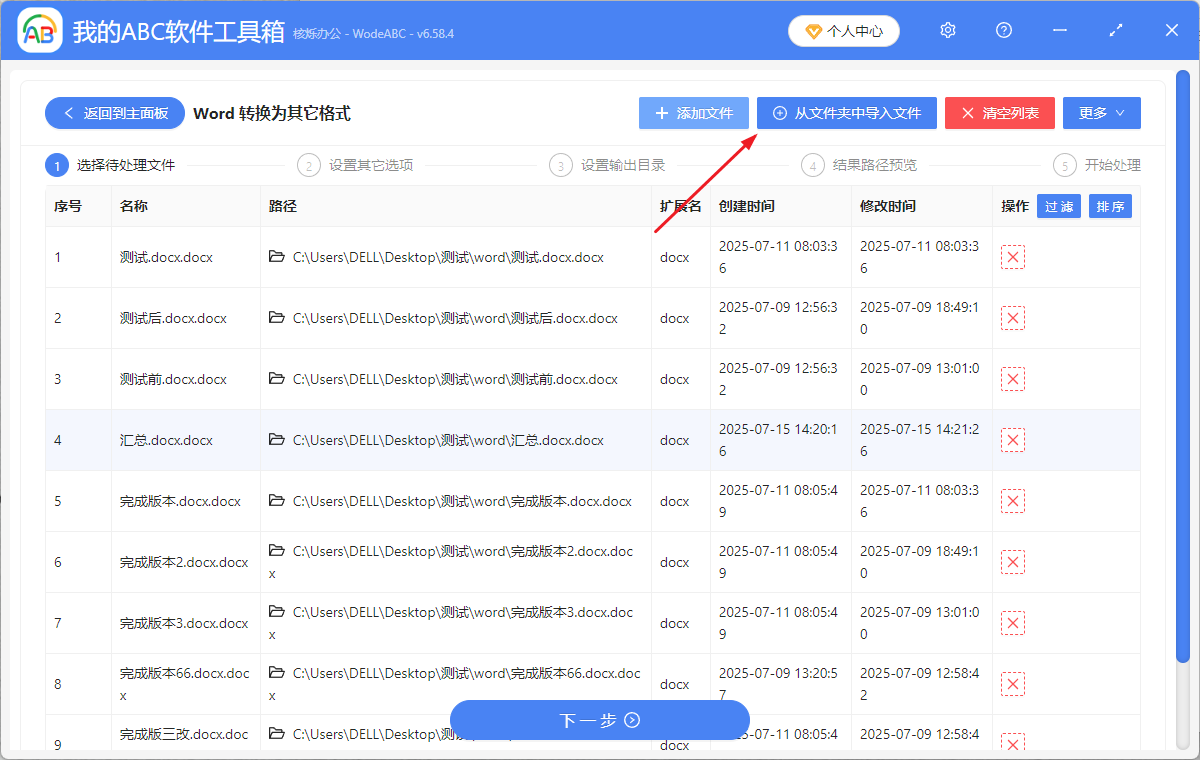Screen dimensions: 1200x760
Task: Delete 汇总.docx.docx using its red X icon
Action: pos(1013,439)
